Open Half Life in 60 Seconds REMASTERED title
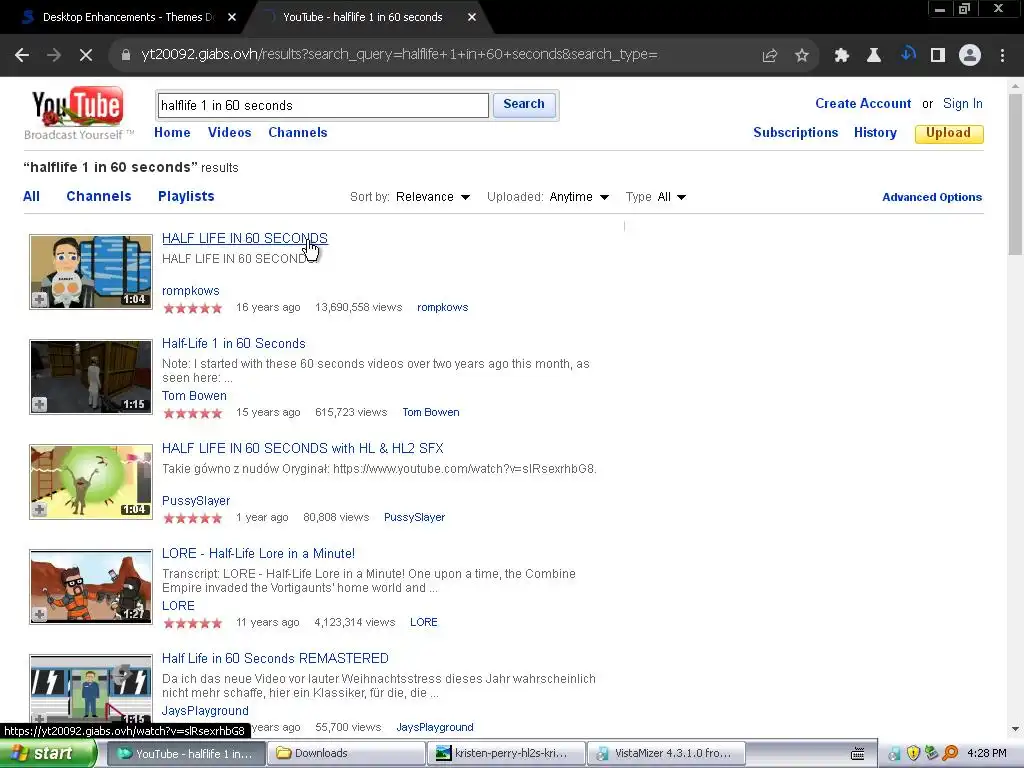 (275, 658)
